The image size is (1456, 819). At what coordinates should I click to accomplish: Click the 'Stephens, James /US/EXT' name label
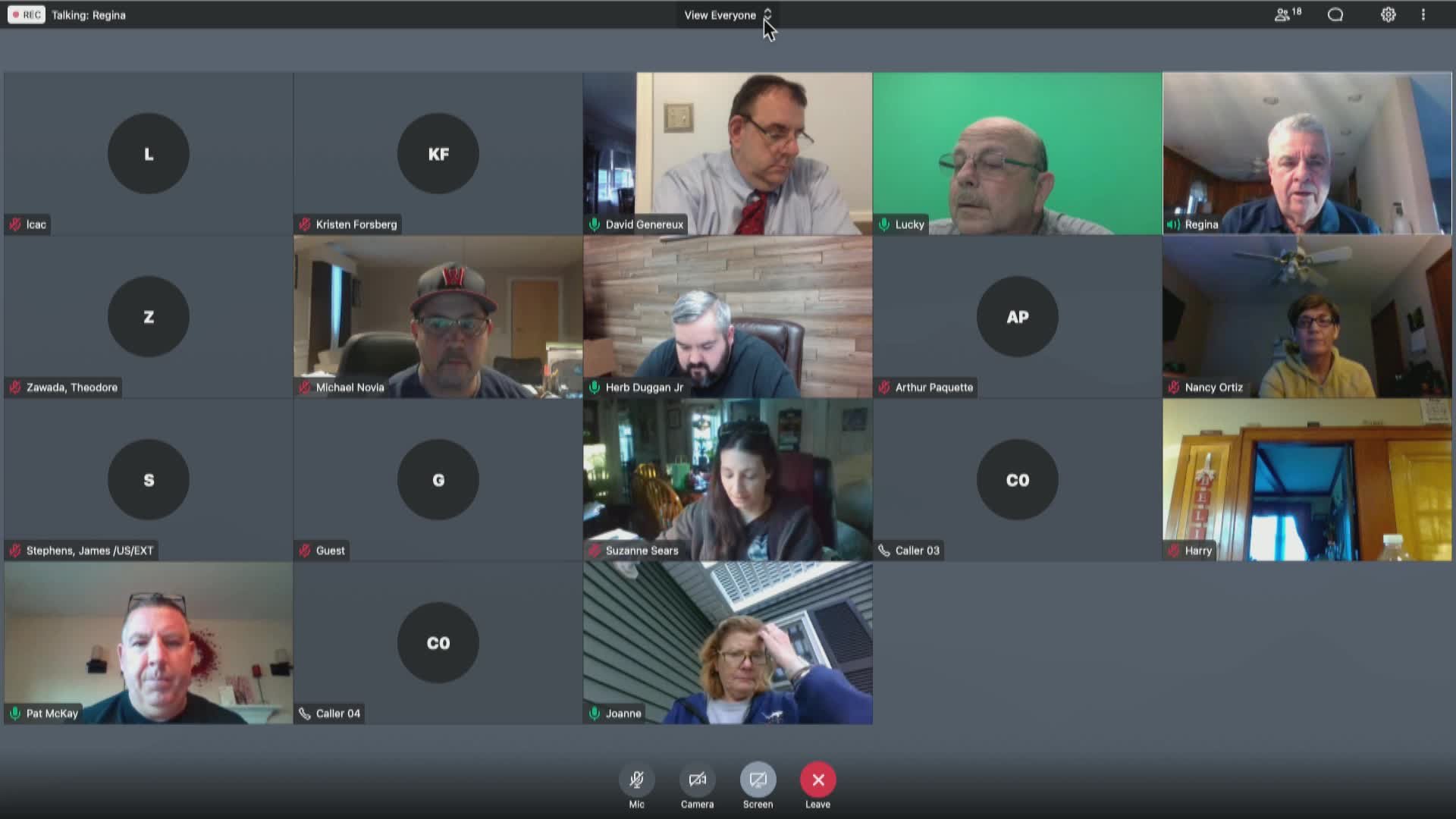click(90, 551)
